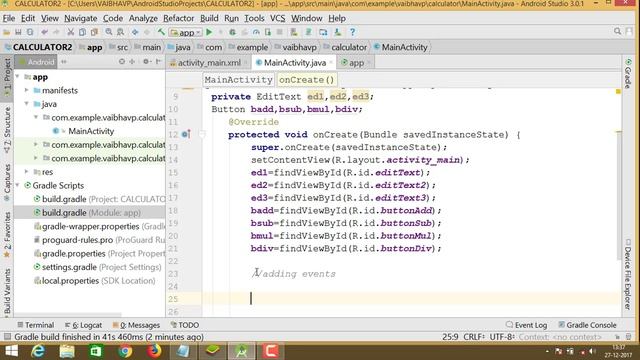The image size is (640, 360).
Task: Click the Find magnifier icon
Action: [109, 32]
